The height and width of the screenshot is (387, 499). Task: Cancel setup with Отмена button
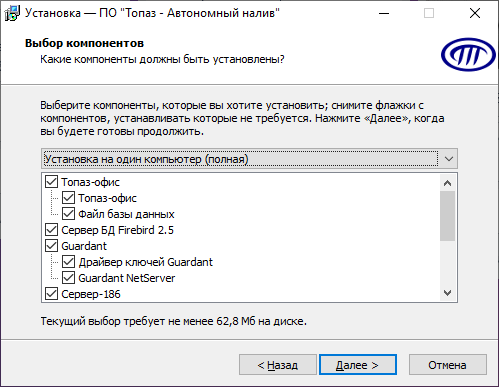point(448,365)
